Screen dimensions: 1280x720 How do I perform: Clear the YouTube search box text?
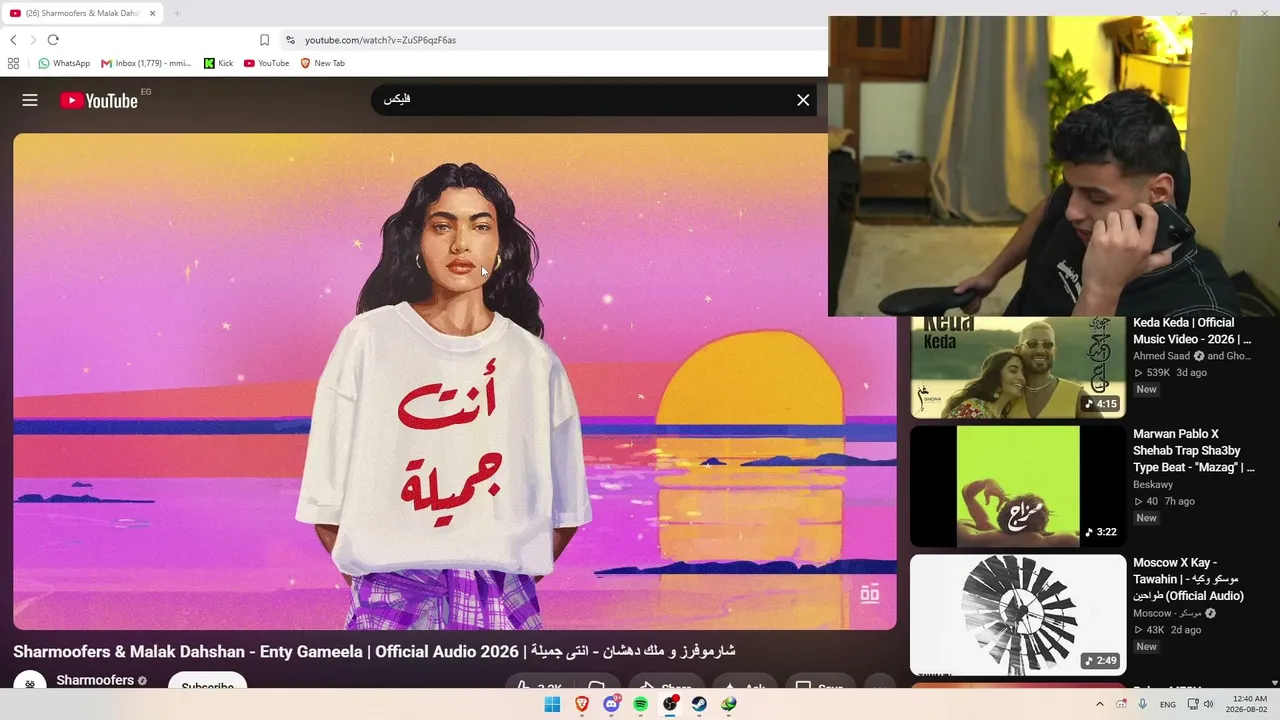pos(803,100)
